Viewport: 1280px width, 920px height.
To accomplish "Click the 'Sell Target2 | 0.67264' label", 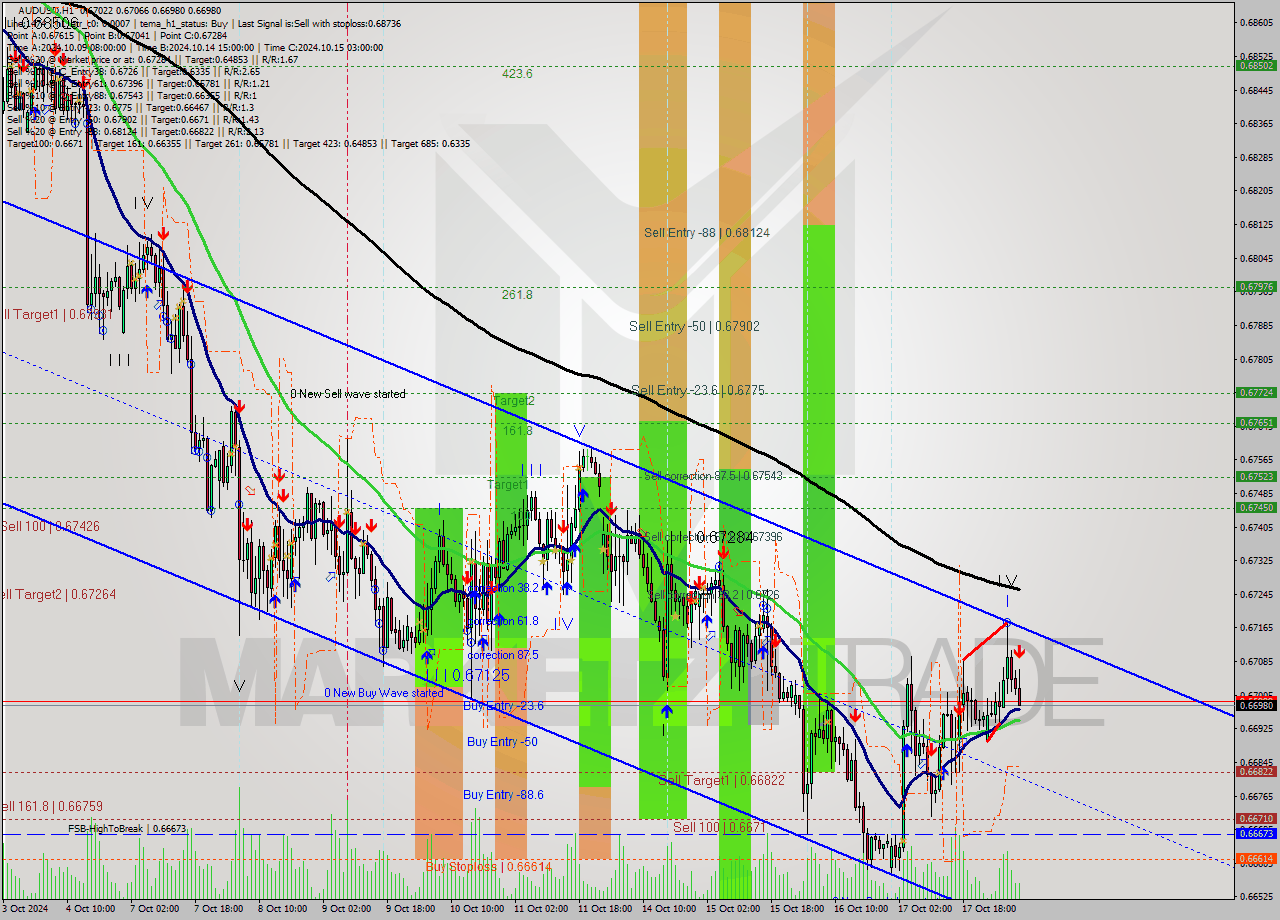I will click(58, 595).
